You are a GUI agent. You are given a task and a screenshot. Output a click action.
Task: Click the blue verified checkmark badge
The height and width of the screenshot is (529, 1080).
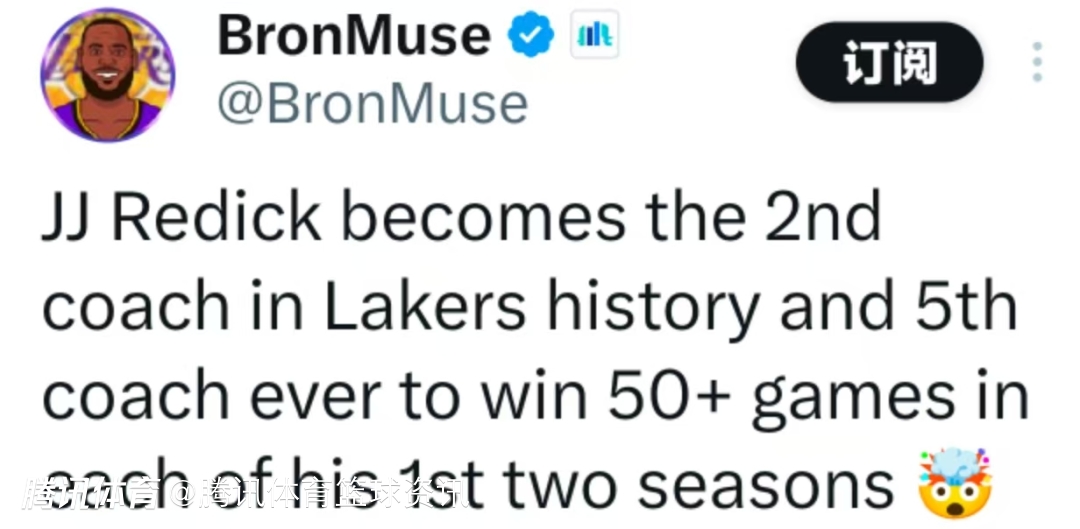[x=531, y=38]
